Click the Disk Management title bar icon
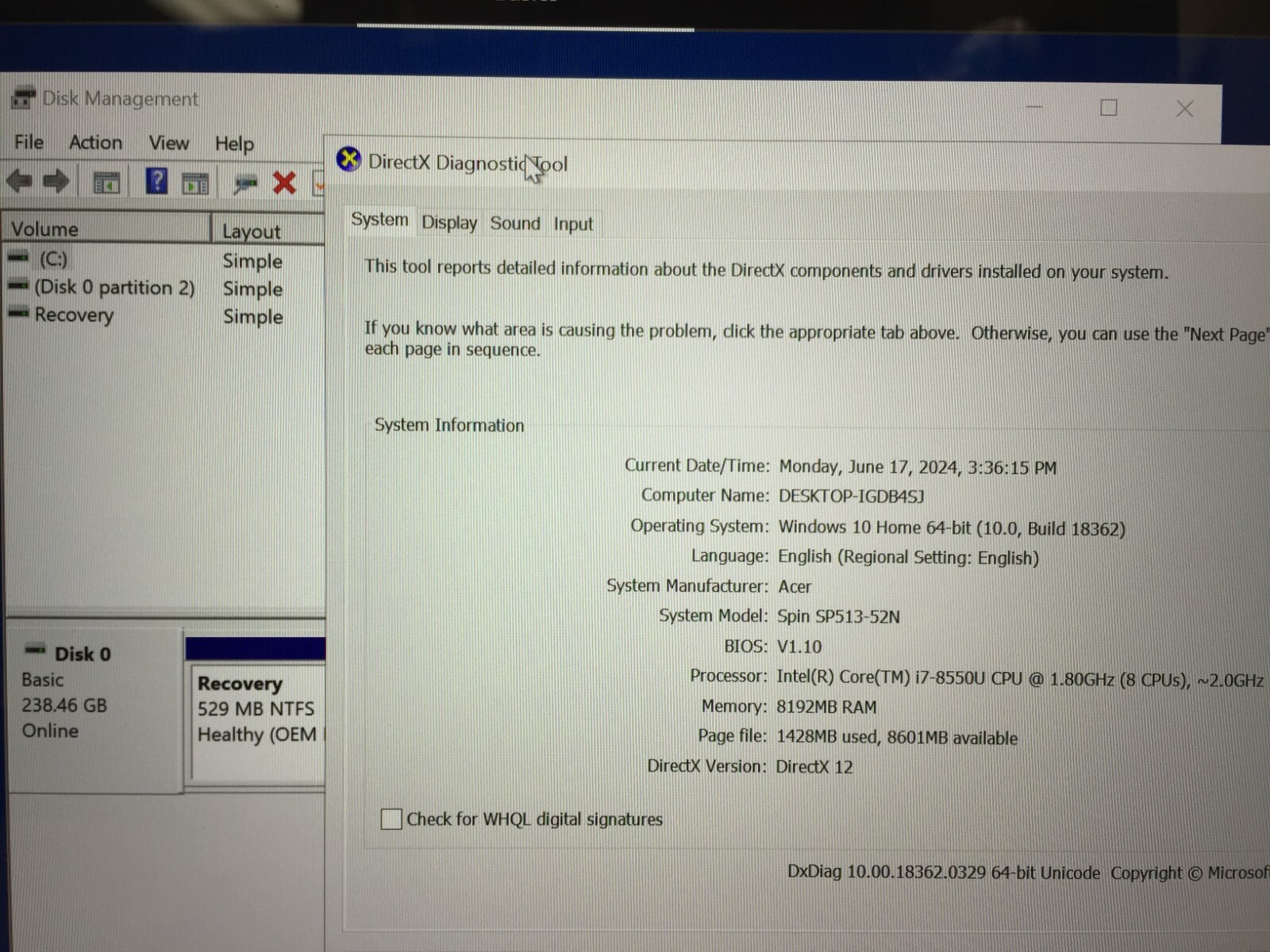Screen dimensions: 1270x952 pos(23,98)
